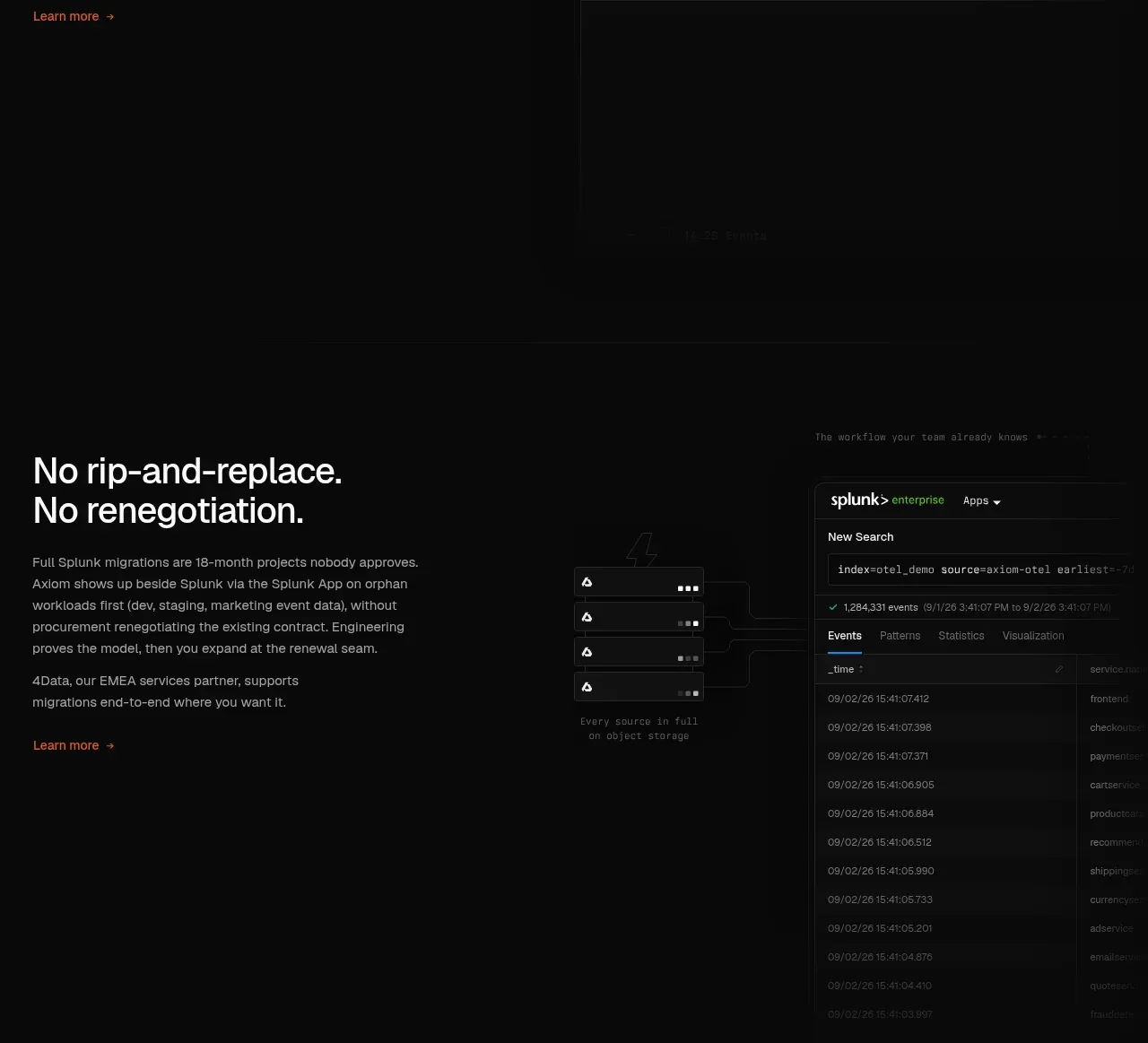This screenshot has height=1043, width=1148.
Task: Click the frontend service cell
Action: pyautogui.click(x=1109, y=699)
